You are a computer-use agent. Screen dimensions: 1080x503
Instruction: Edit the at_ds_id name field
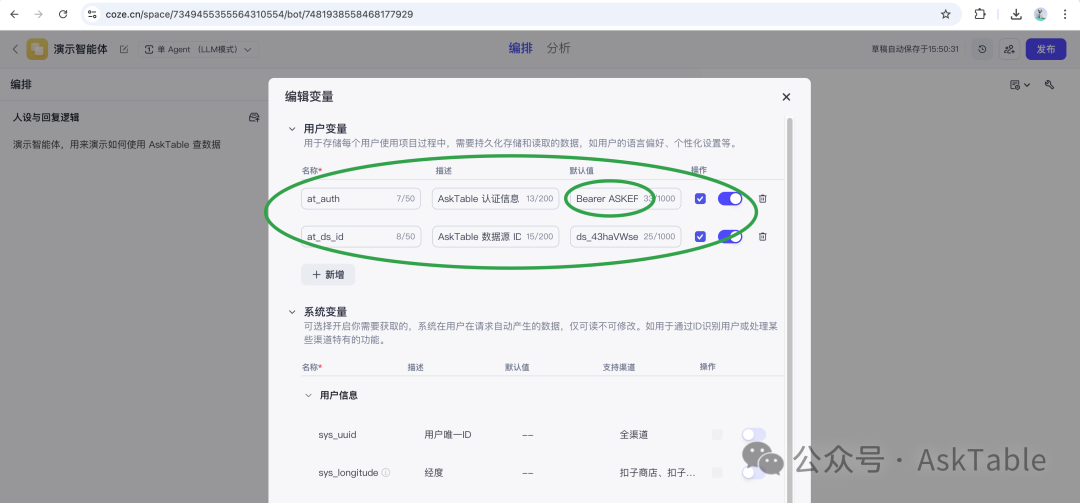(361, 236)
